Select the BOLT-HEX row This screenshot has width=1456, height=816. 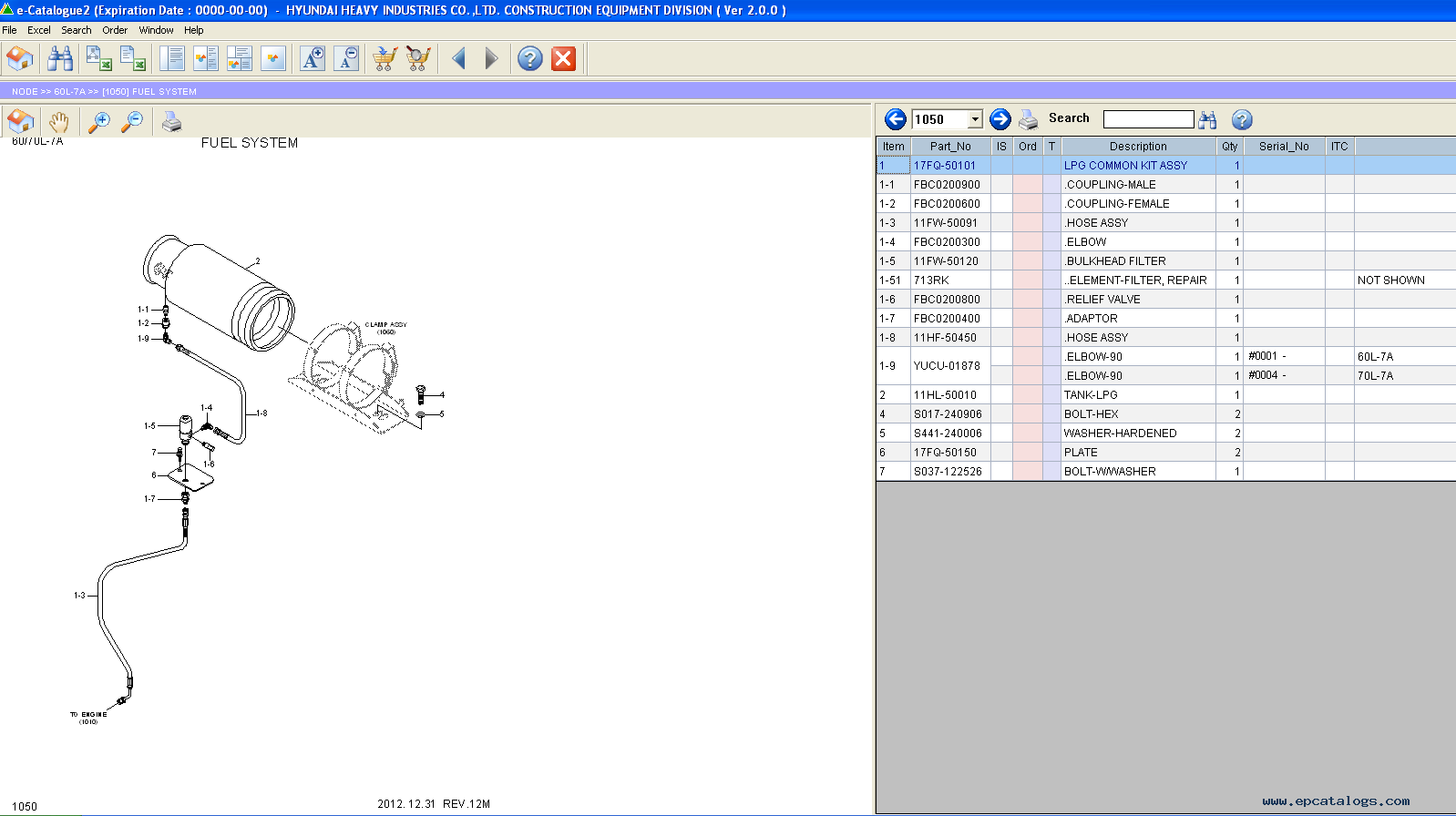click(1165, 414)
